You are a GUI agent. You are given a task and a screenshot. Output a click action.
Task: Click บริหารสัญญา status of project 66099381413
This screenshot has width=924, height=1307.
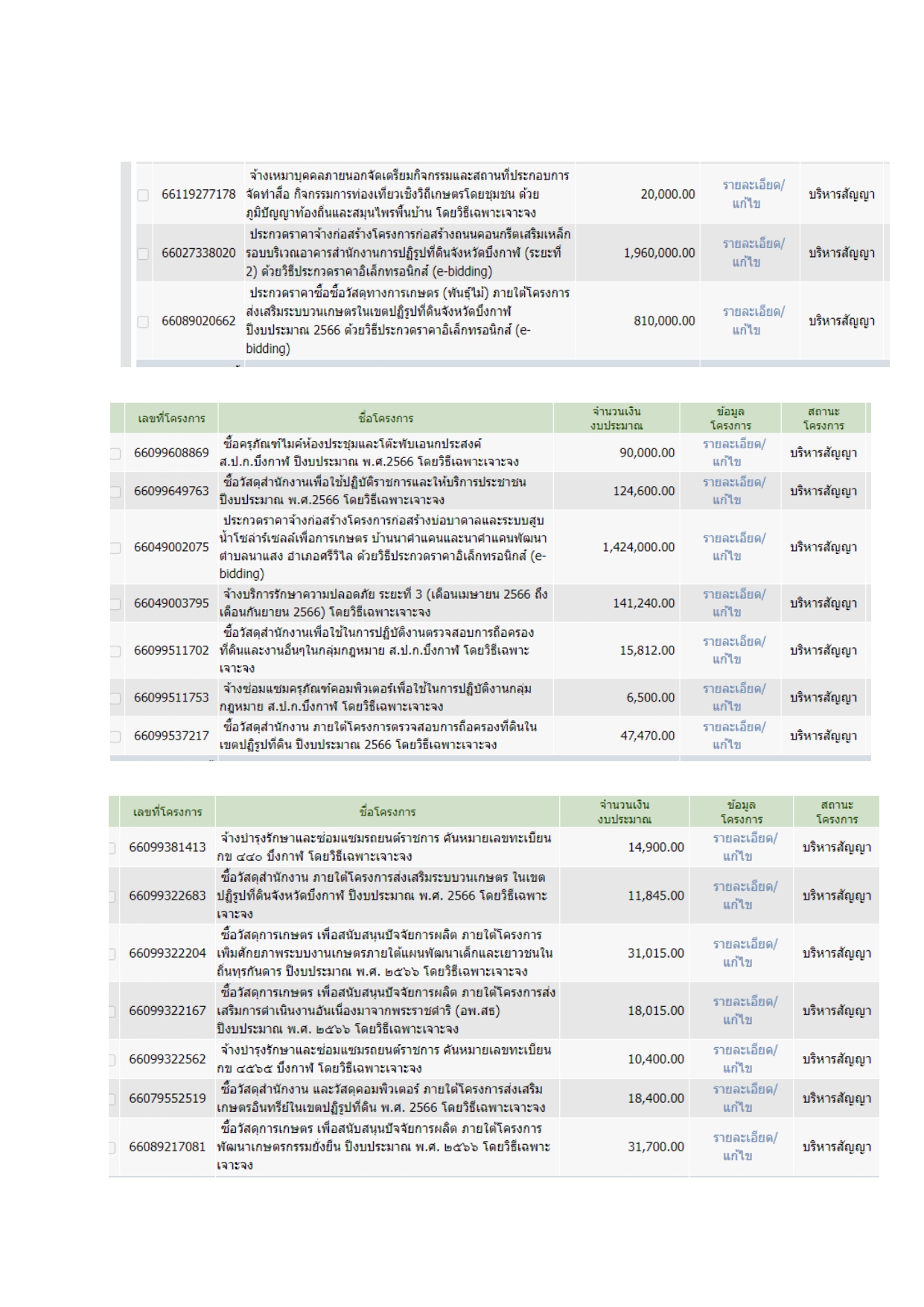point(837,847)
